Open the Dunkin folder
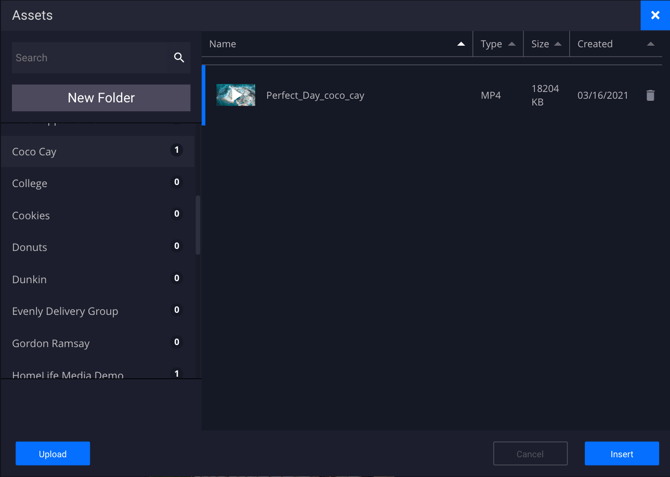This screenshot has height=477, width=670. point(97,279)
